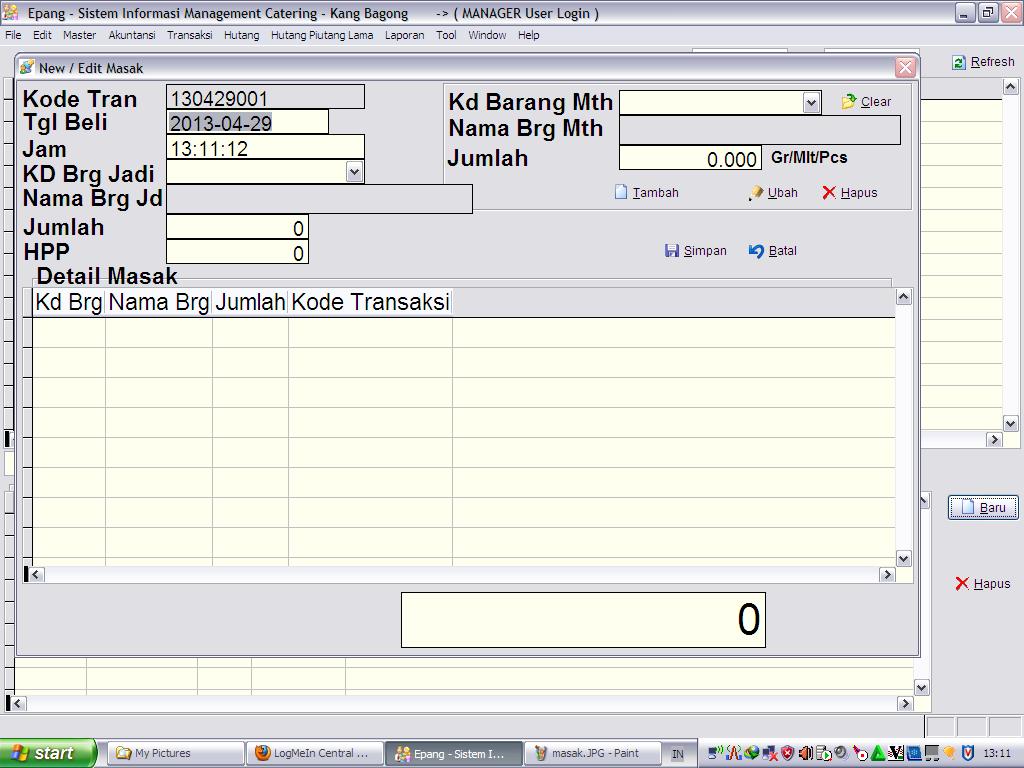The image size is (1024, 768).
Task: Click the Ubah pencil edit icon
Action: pos(756,193)
